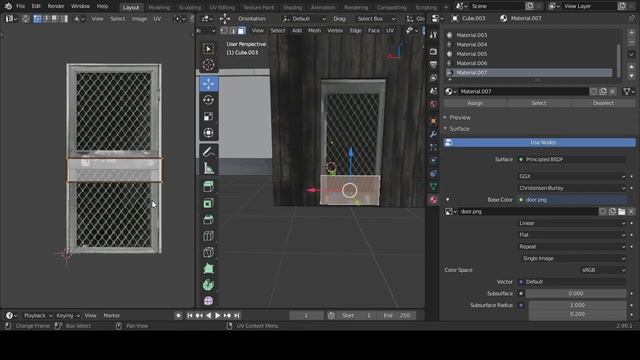Open the View Layer properties tab

433,78
